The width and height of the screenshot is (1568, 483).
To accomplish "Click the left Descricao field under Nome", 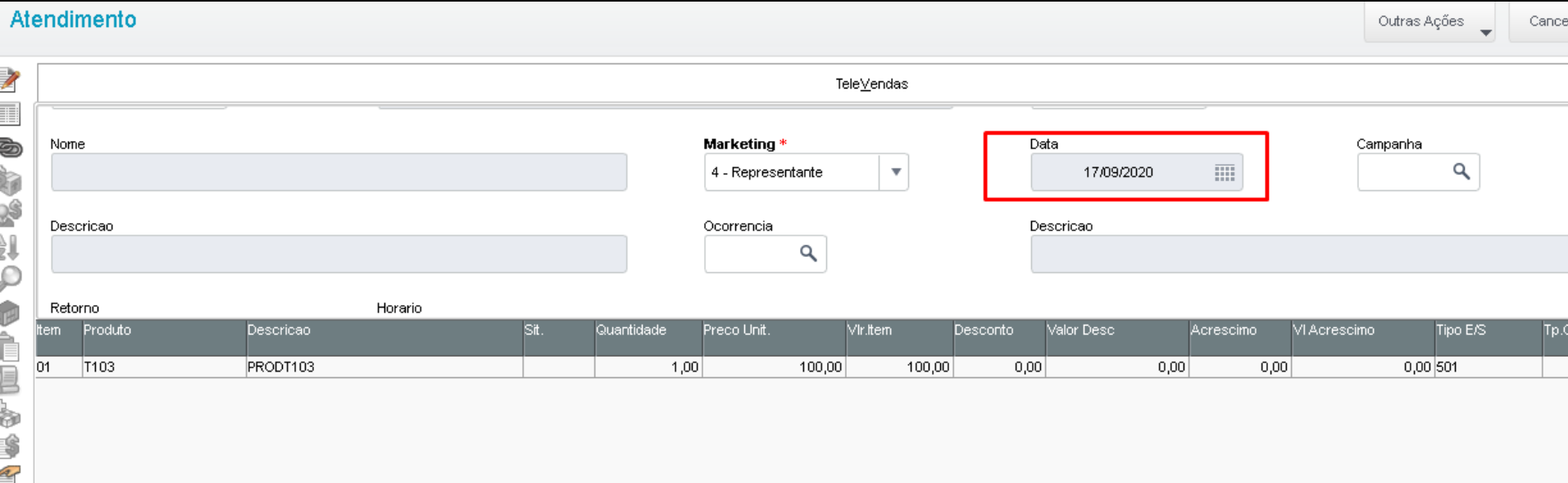I will 339,254.
